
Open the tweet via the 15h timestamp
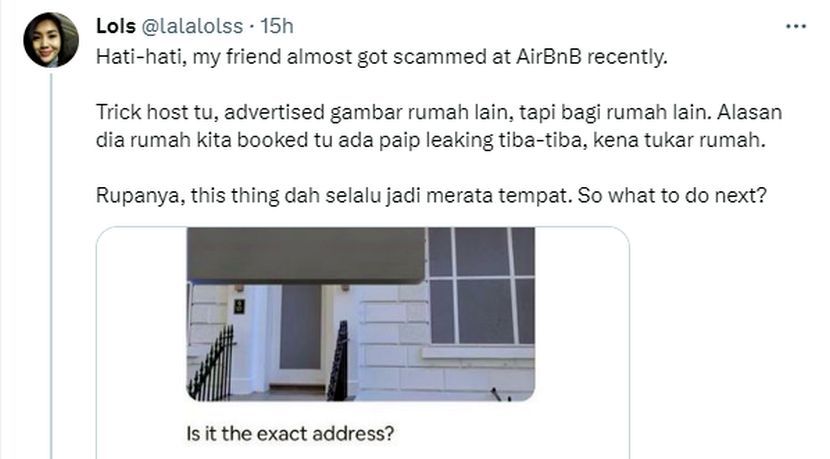pyautogui.click(x=277, y=26)
